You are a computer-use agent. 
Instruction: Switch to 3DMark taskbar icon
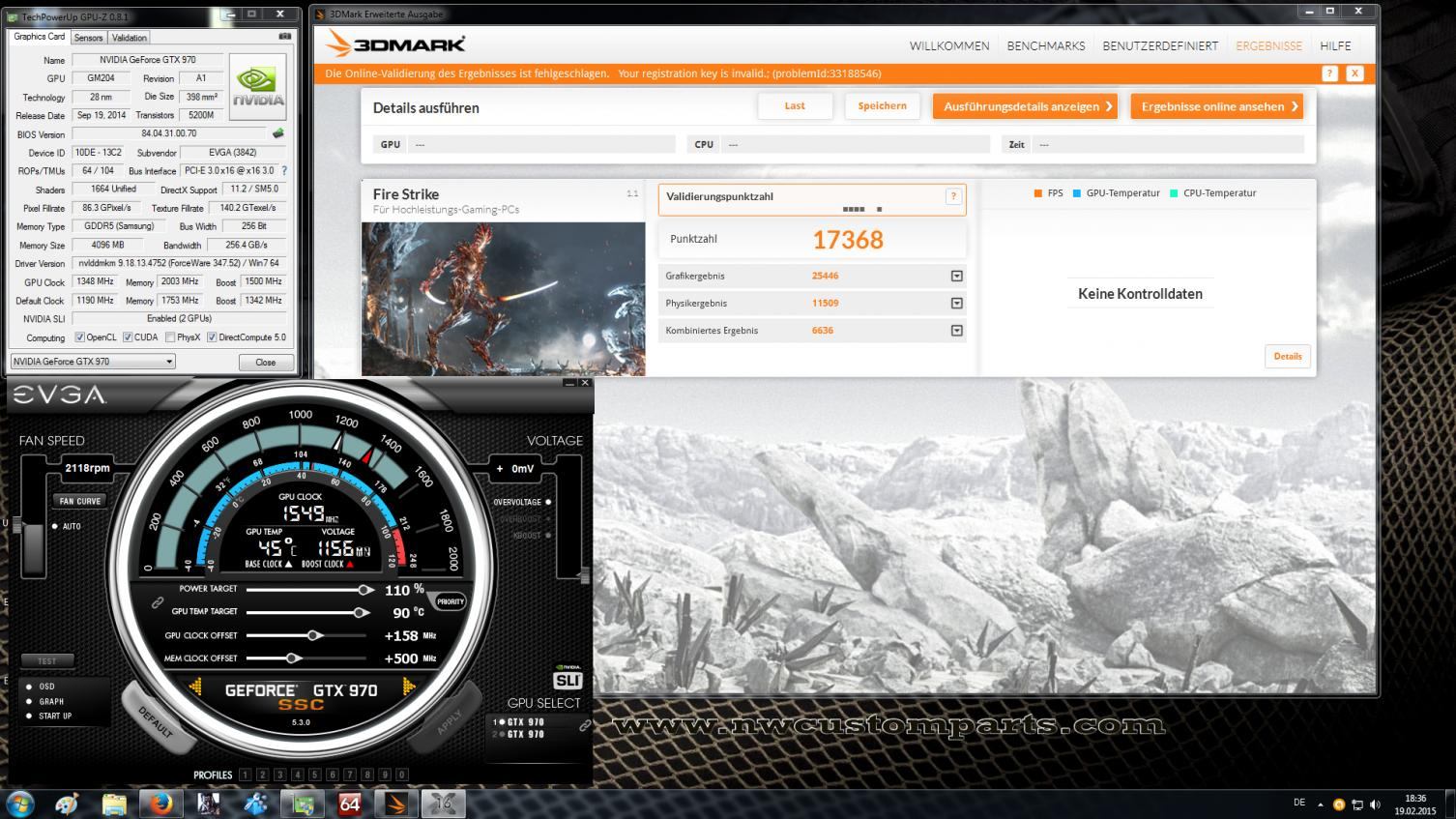point(396,804)
